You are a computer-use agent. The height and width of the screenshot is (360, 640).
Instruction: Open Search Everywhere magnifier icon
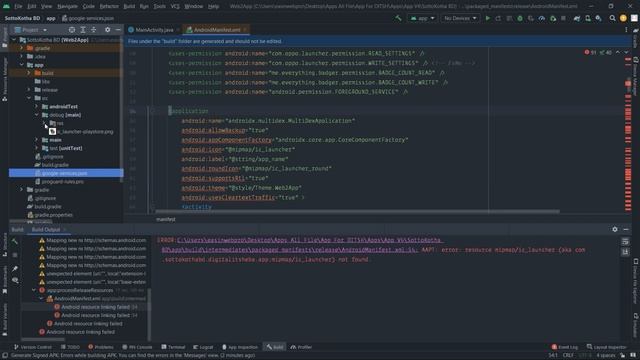click(612, 18)
